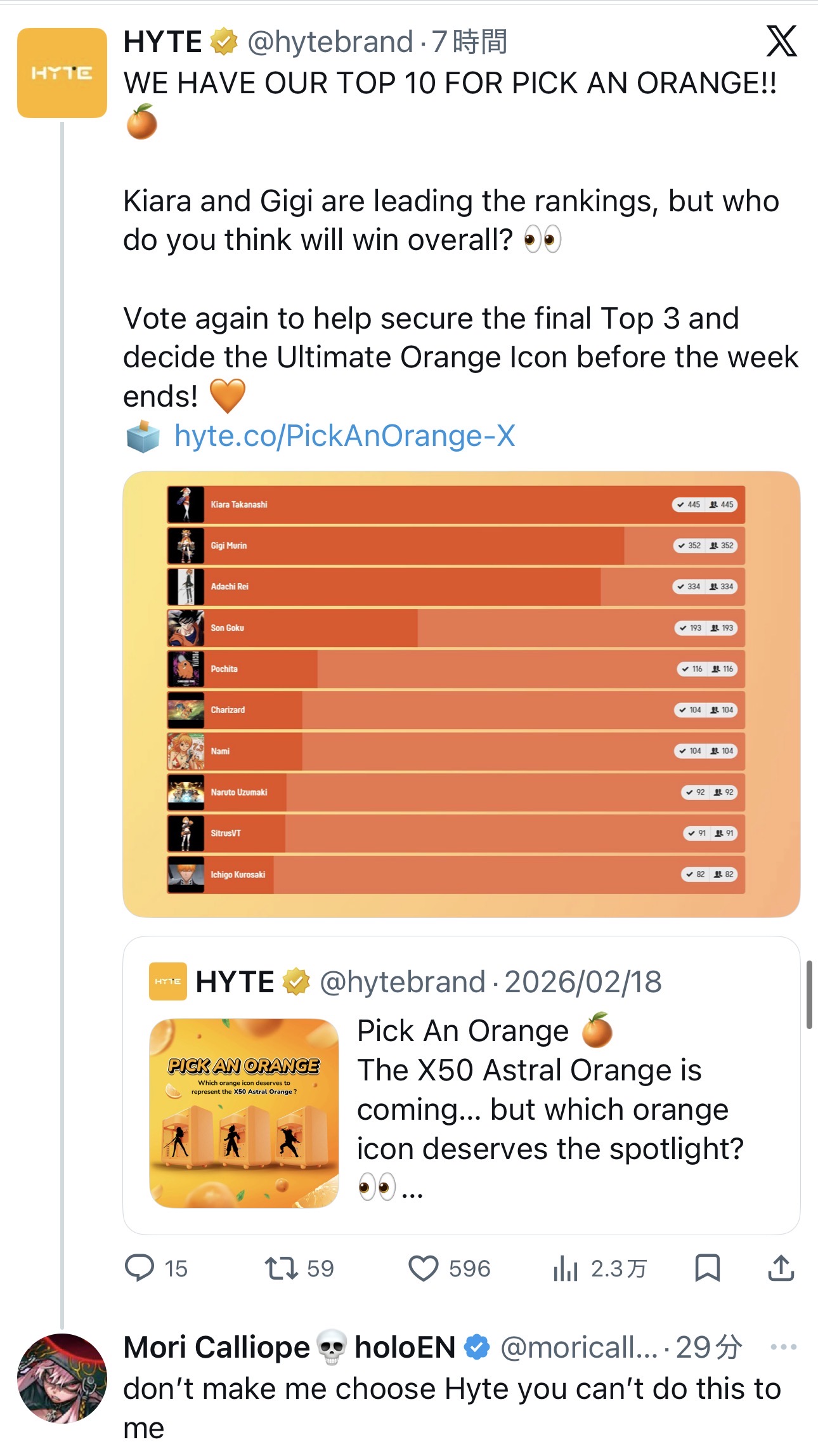Screen dimensions: 818x1456
Task: Tap the HYTE display name on main tweet
Action: (163, 43)
